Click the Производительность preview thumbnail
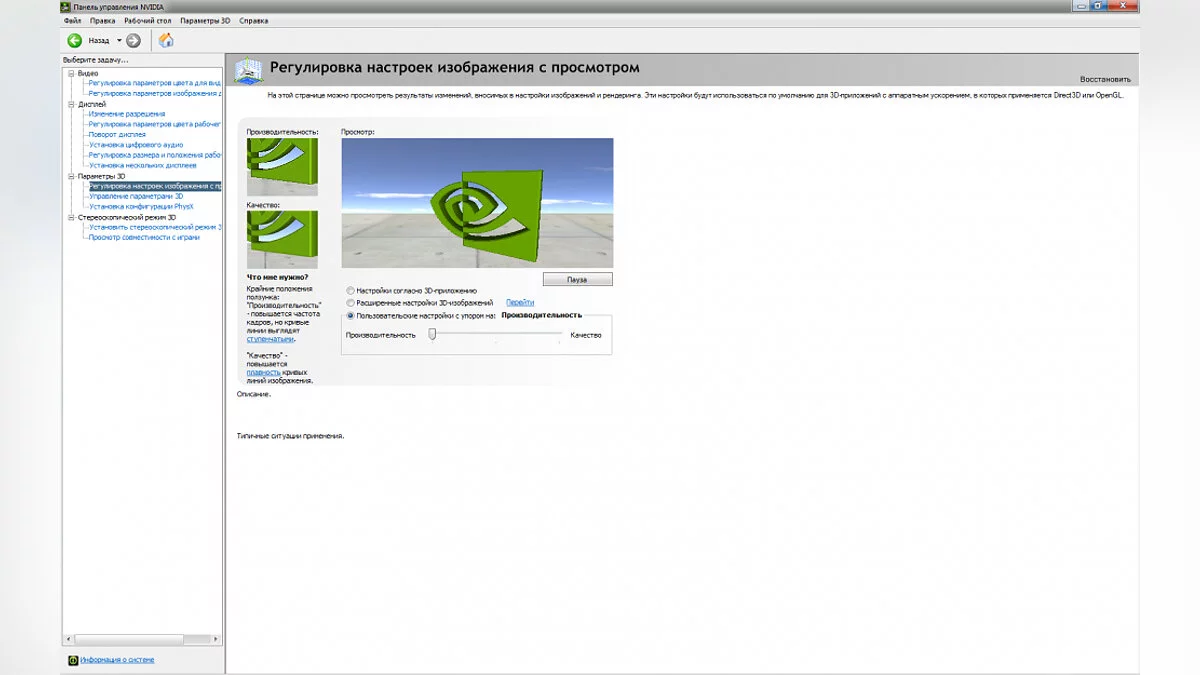The width and height of the screenshot is (1200, 675). coord(282,167)
